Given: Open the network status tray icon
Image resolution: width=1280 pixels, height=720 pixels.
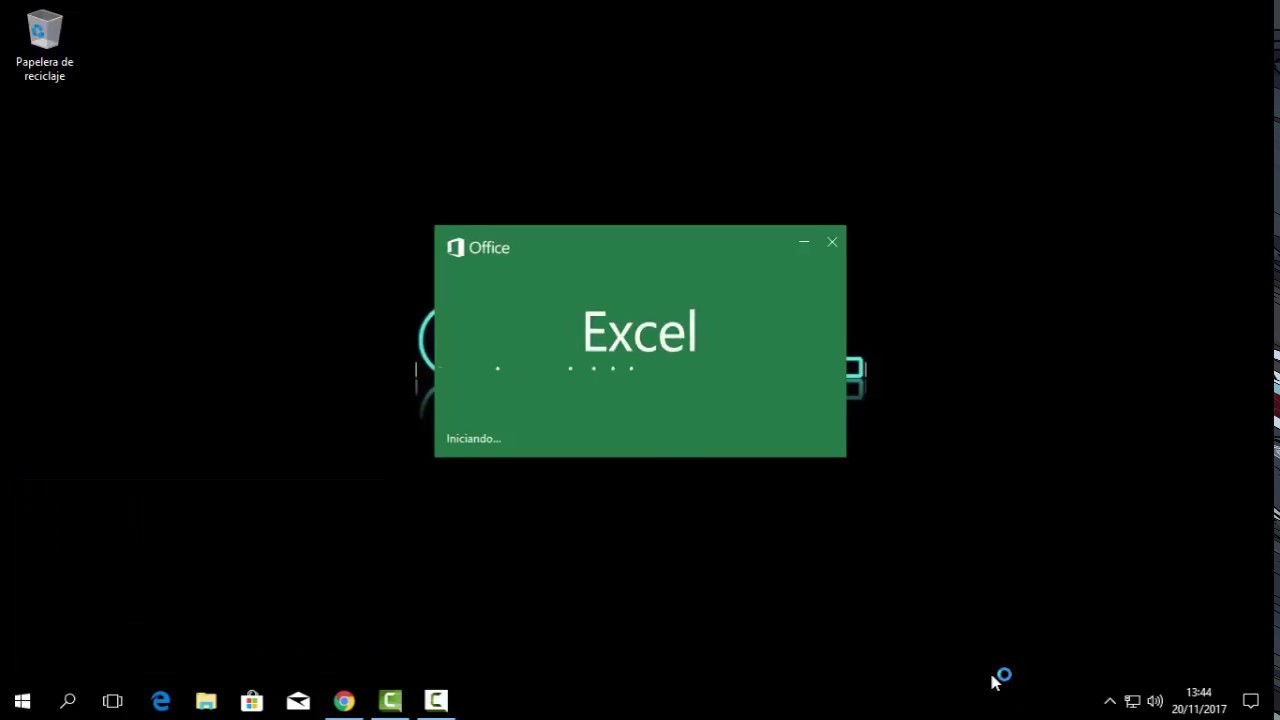Looking at the screenshot, I should [1132, 701].
